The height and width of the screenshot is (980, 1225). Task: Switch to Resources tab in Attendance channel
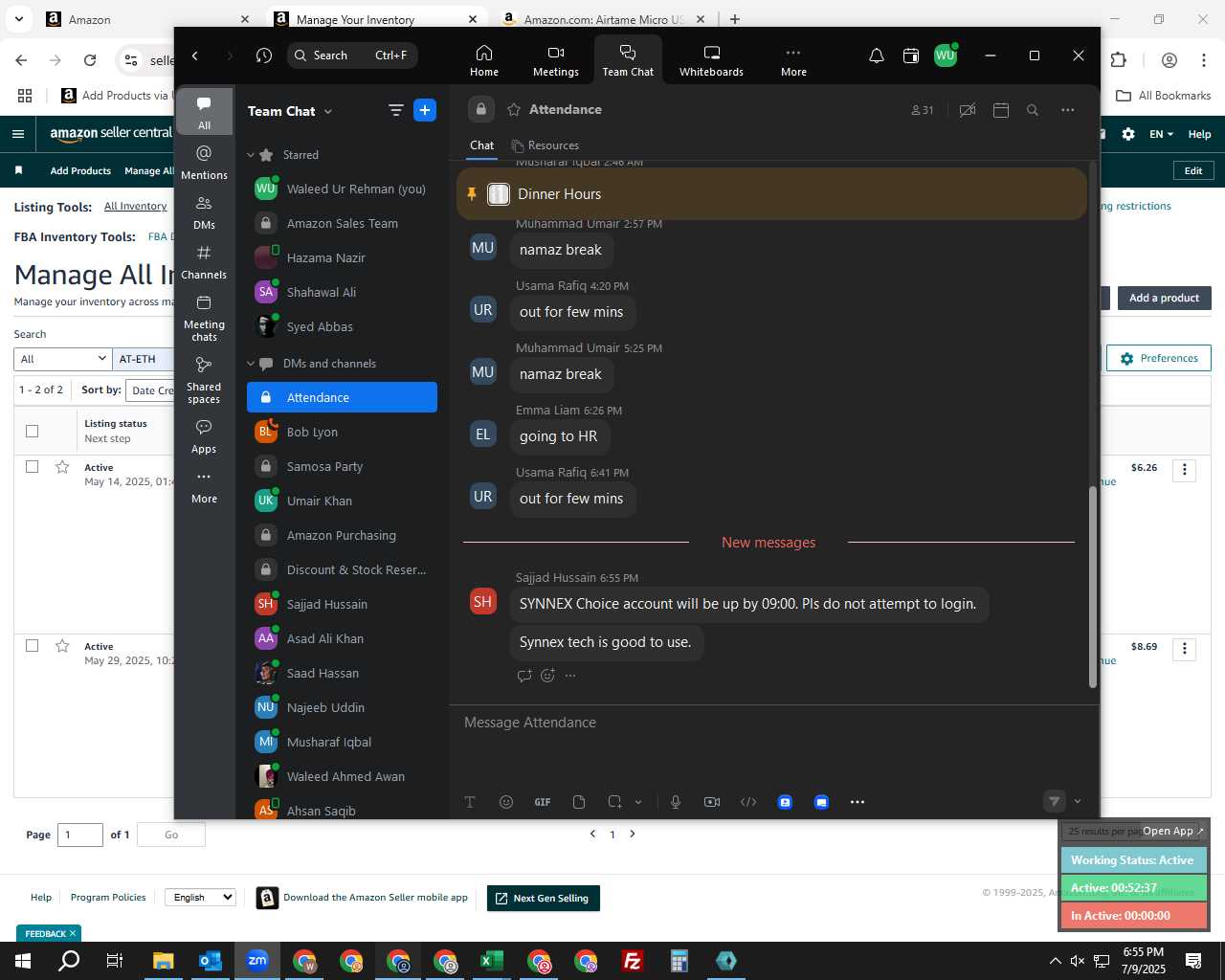pyautogui.click(x=546, y=145)
